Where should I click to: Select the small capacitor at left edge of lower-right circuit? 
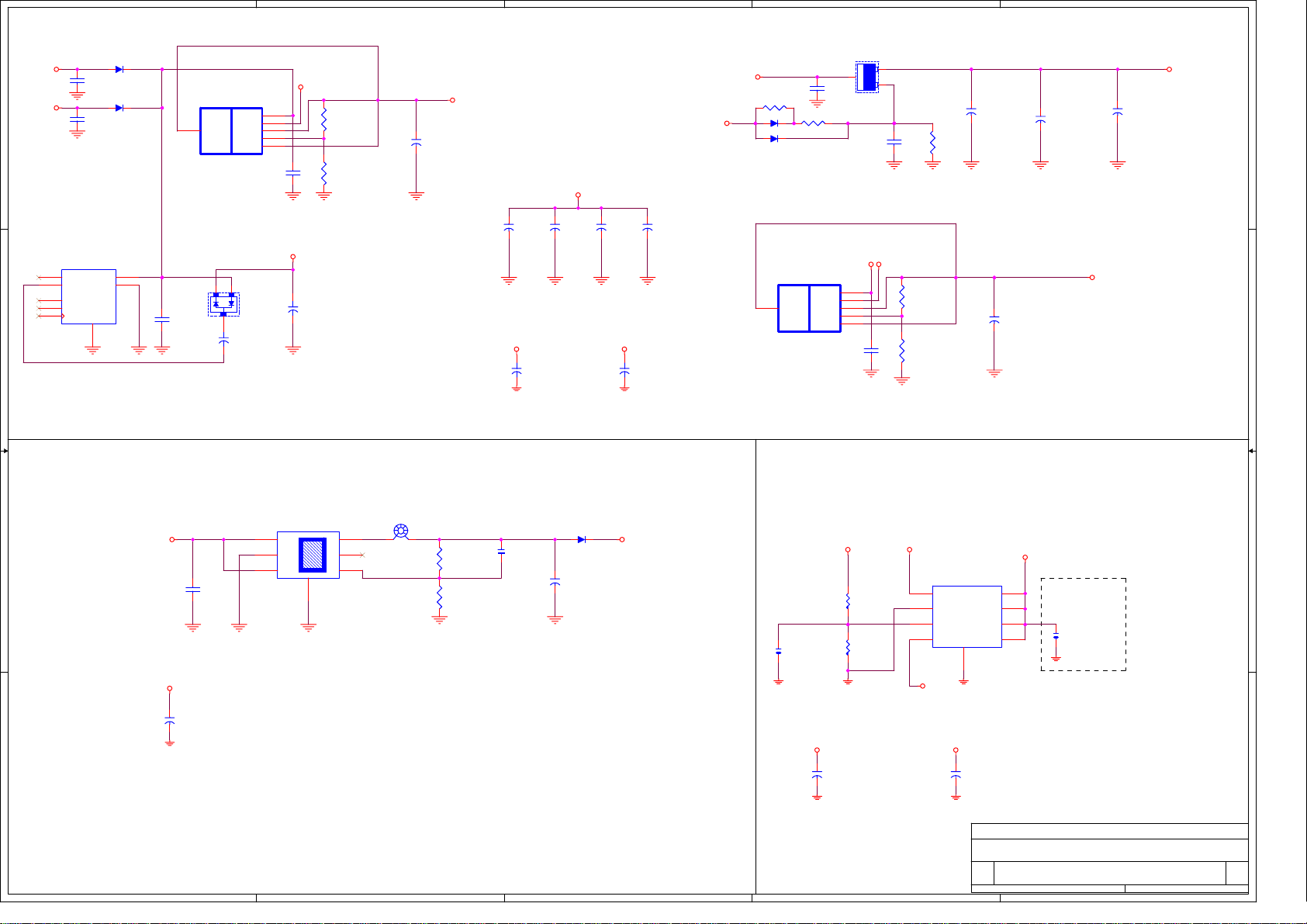coord(779,652)
